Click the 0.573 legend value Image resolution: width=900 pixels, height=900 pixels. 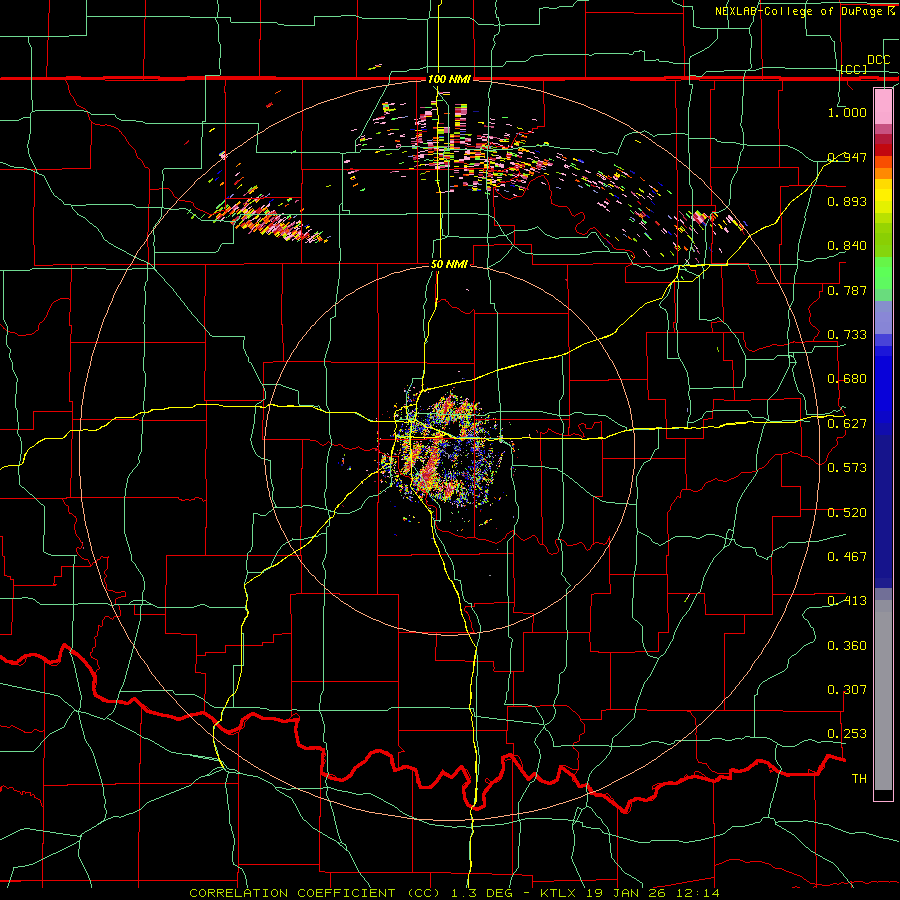tap(847, 468)
